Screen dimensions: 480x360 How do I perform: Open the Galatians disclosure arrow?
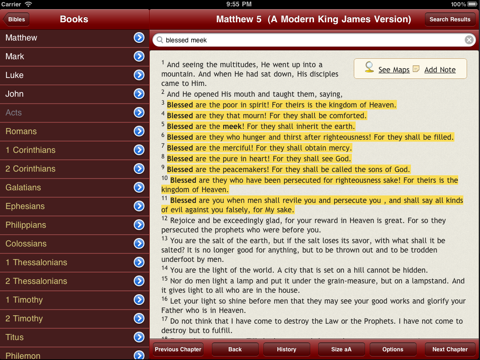(139, 187)
